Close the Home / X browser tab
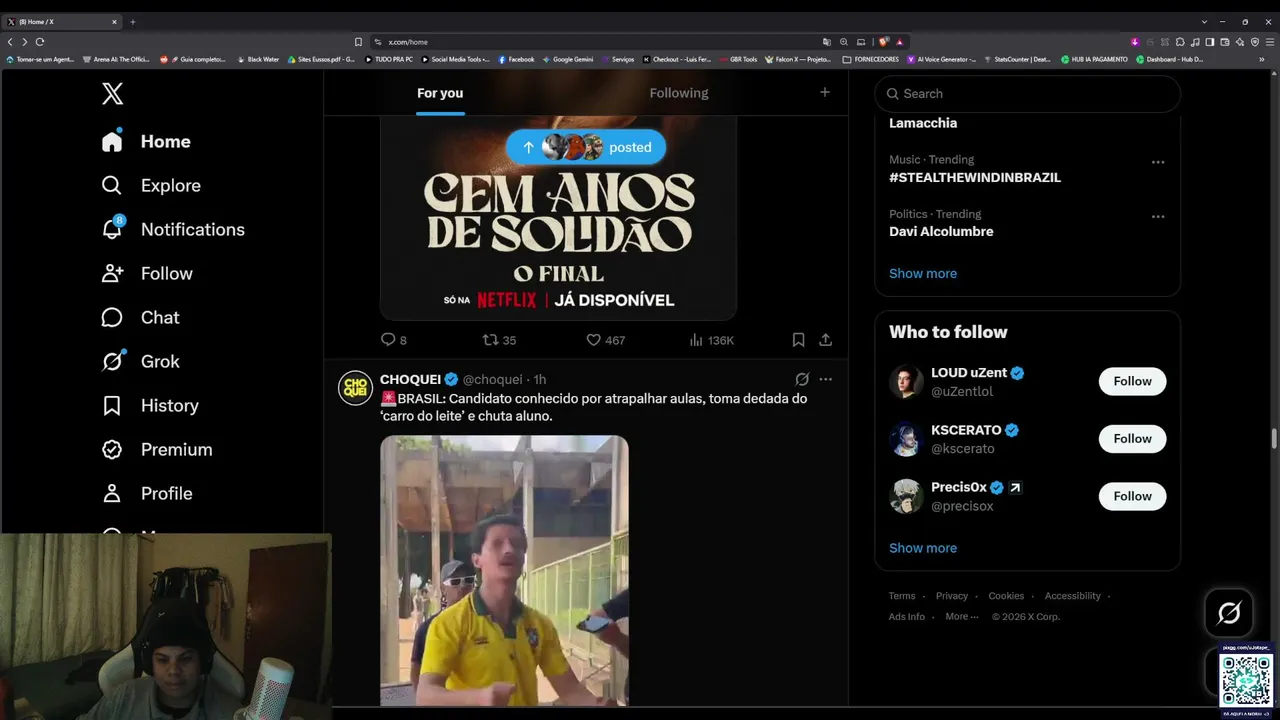This screenshot has width=1280, height=720. [114, 21]
